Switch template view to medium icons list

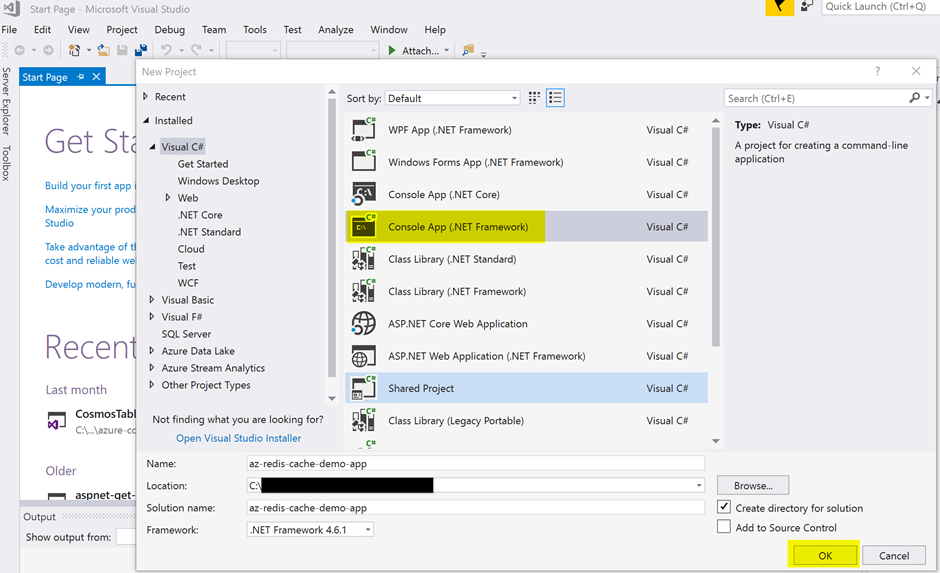[555, 98]
